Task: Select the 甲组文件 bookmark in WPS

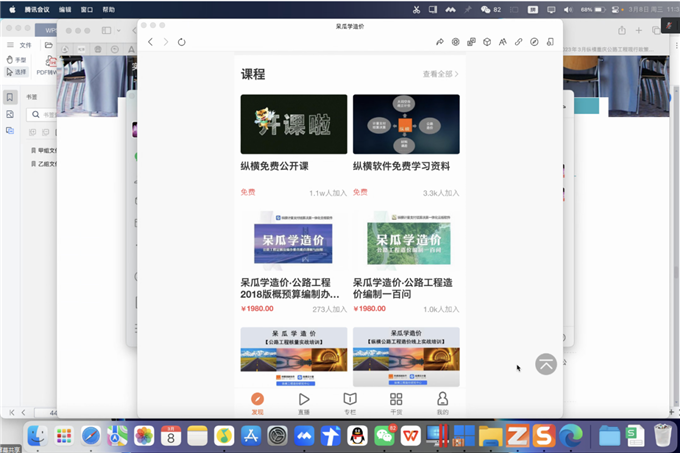Action: [43, 150]
